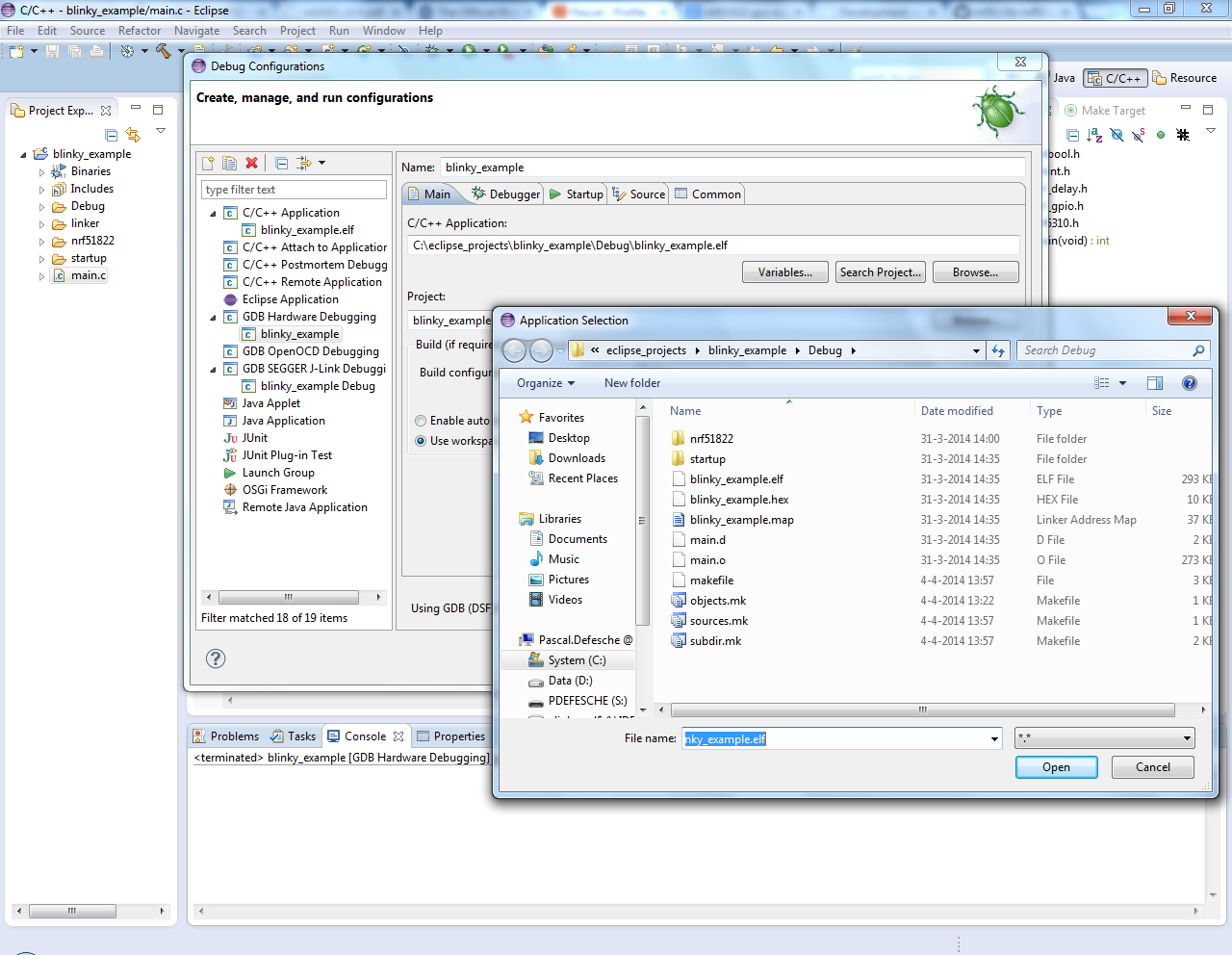Click the Filter launch configurations icon
The height and width of the screenshot is (955, 1232).
tap(304, 164)
